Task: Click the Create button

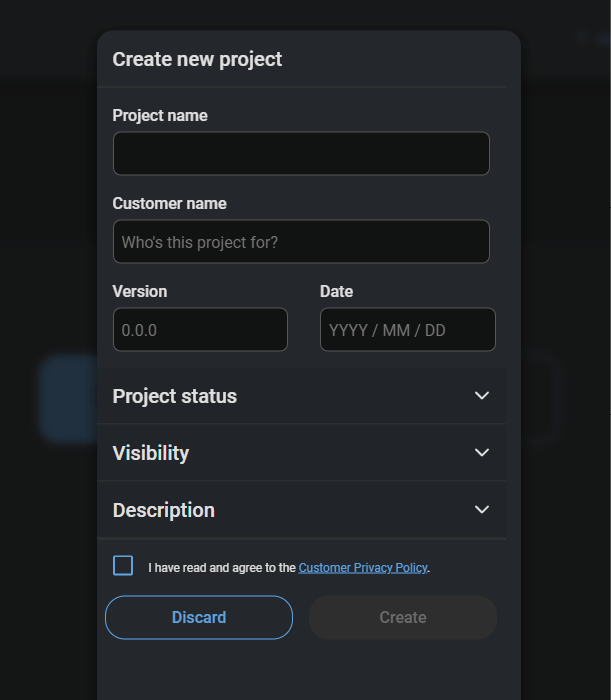Action: pyautogui.click(x=403, y=618)
